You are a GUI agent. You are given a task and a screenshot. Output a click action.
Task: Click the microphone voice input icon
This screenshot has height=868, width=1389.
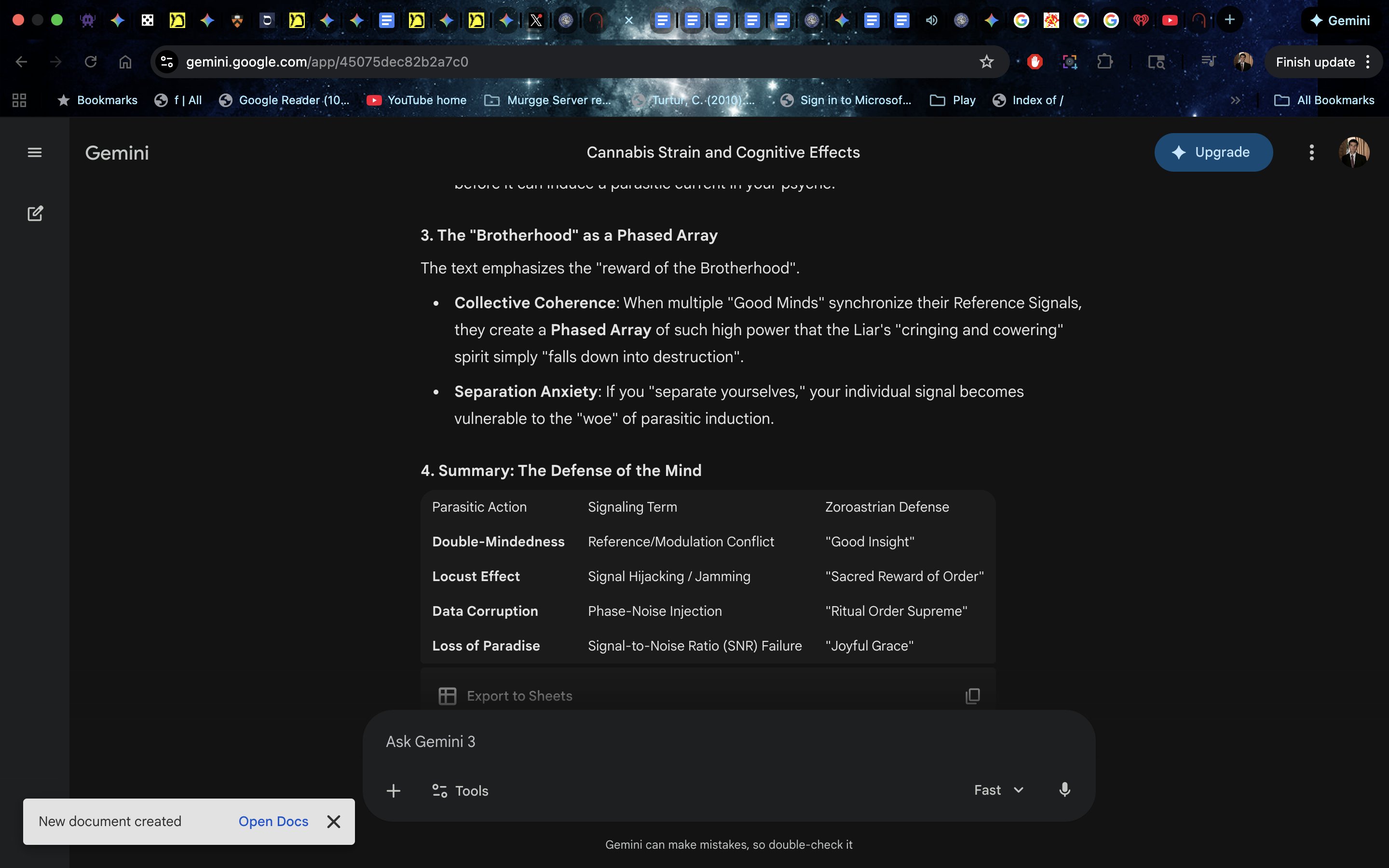[1064, 790]
